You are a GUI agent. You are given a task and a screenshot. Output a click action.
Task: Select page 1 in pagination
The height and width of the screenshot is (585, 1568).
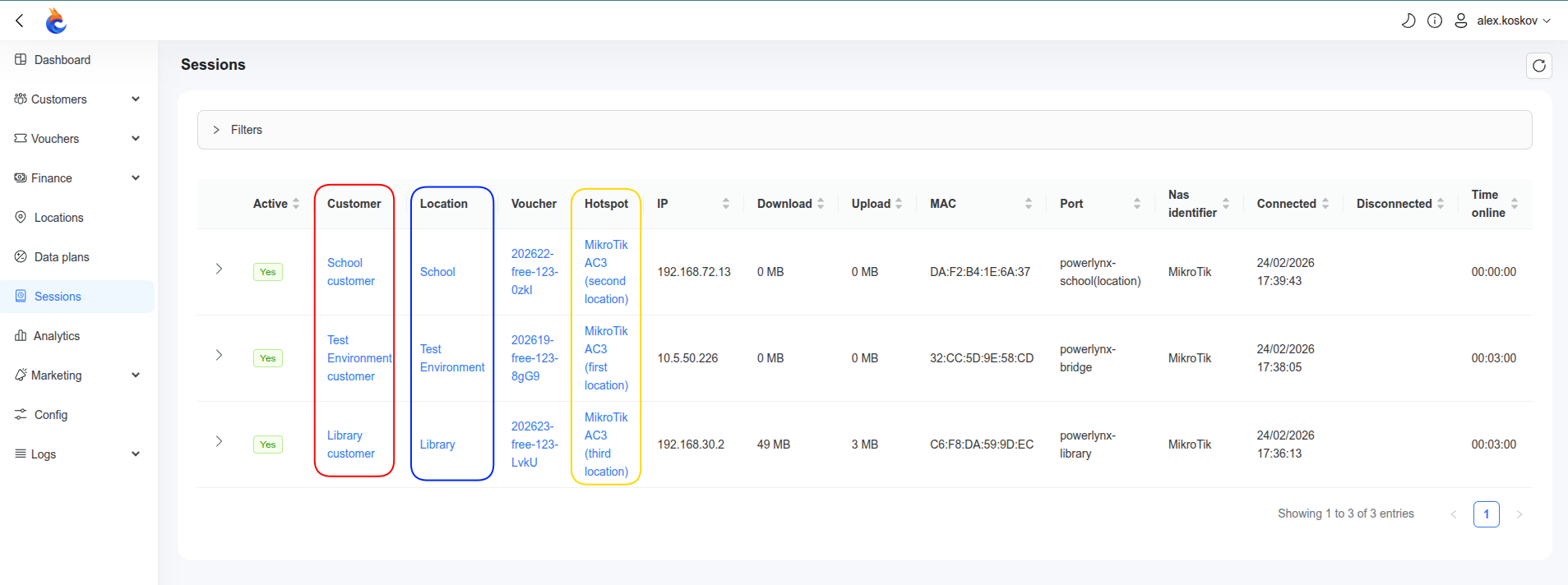[1486, 514]
